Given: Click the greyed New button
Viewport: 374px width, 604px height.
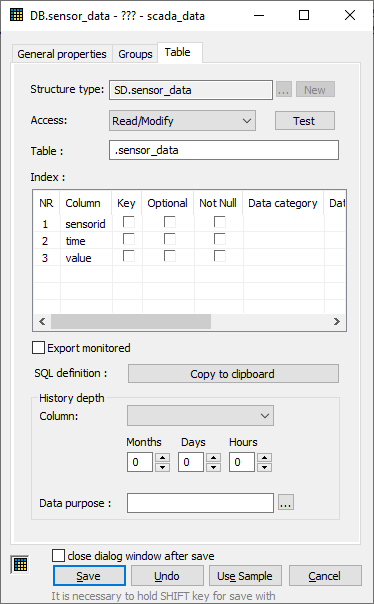Looking at the screenshot, I should (x=315, y=90).
